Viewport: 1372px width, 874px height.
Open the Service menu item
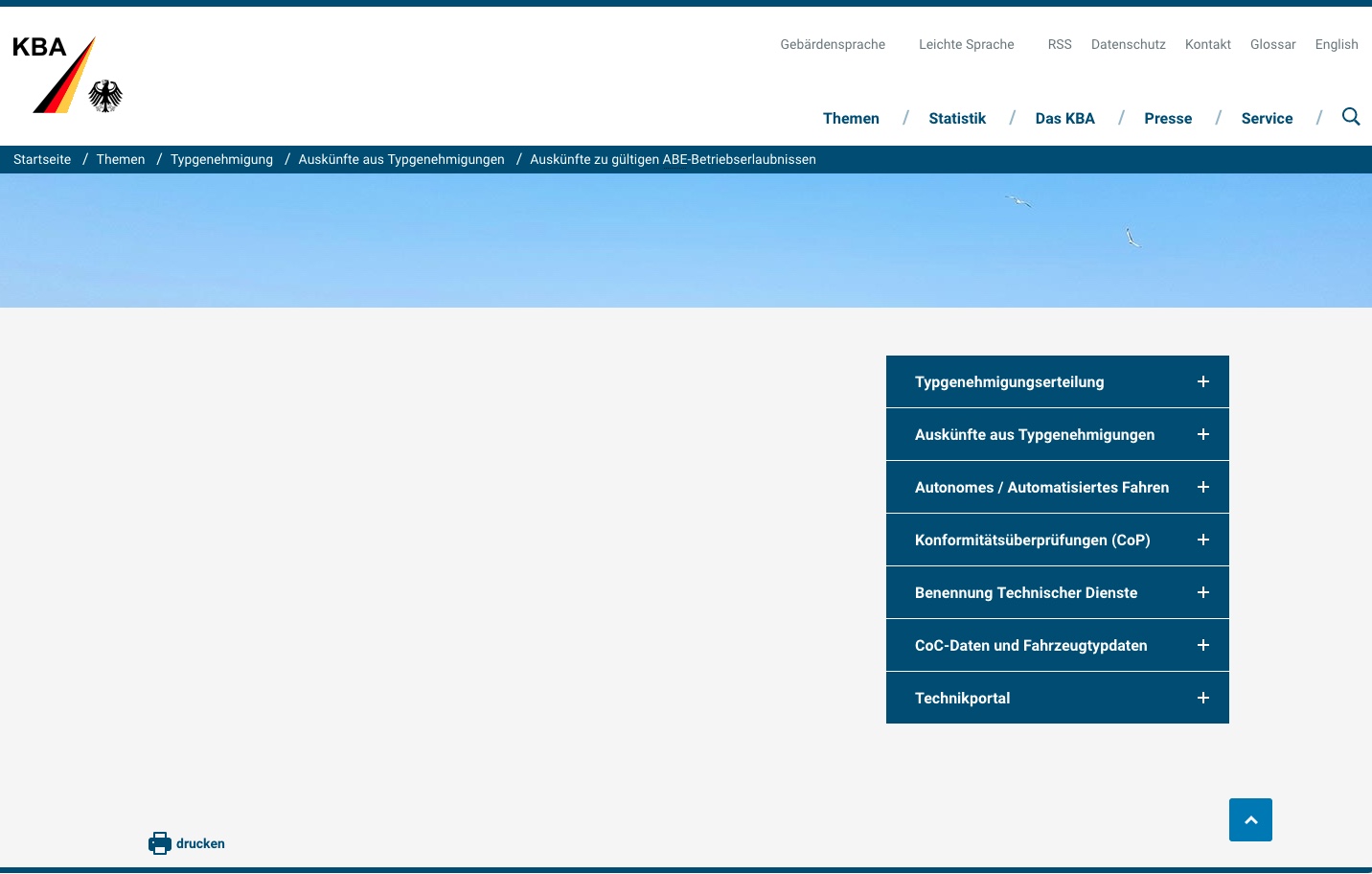point(1267,119)
